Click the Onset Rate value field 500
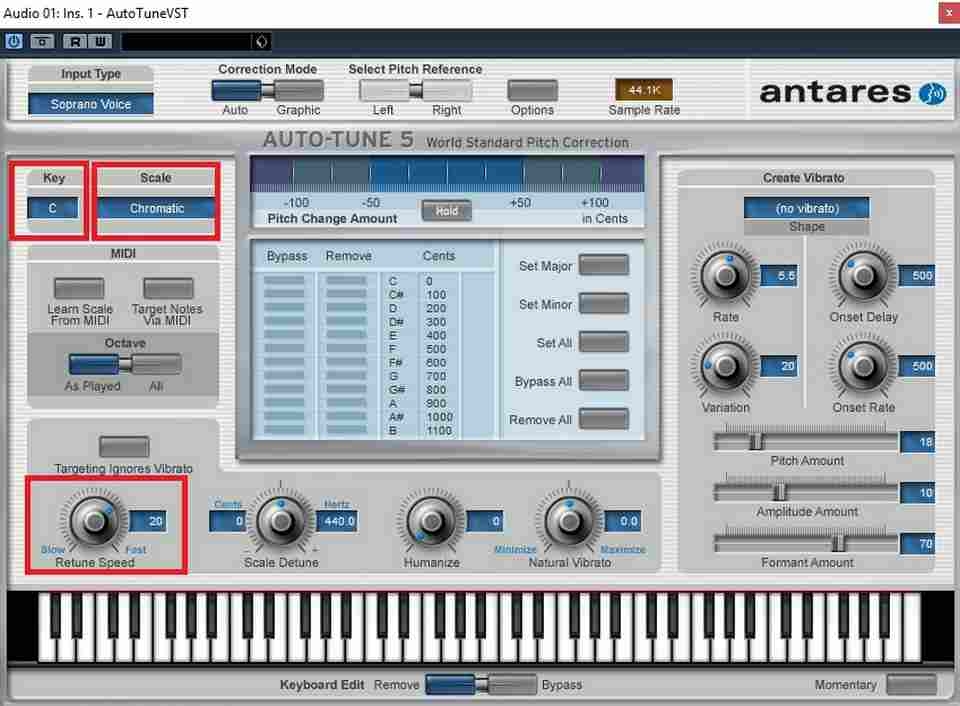960x706 pixels. [x=917, y=366]
